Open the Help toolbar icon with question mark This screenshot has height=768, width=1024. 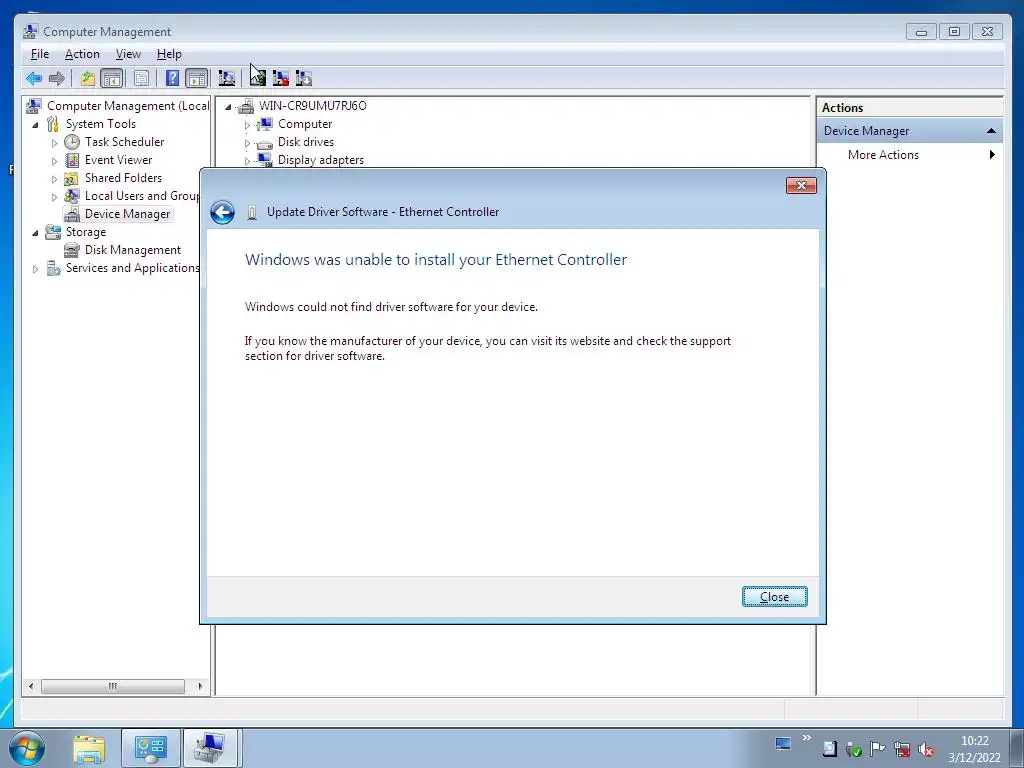(172, 78)
